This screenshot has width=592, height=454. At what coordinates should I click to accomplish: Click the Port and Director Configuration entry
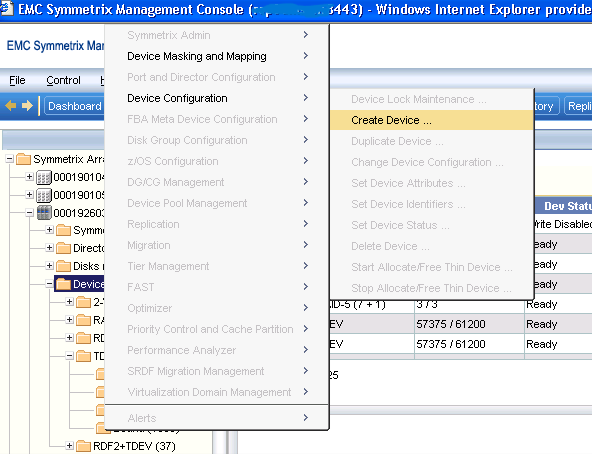[x=217, y=77]
